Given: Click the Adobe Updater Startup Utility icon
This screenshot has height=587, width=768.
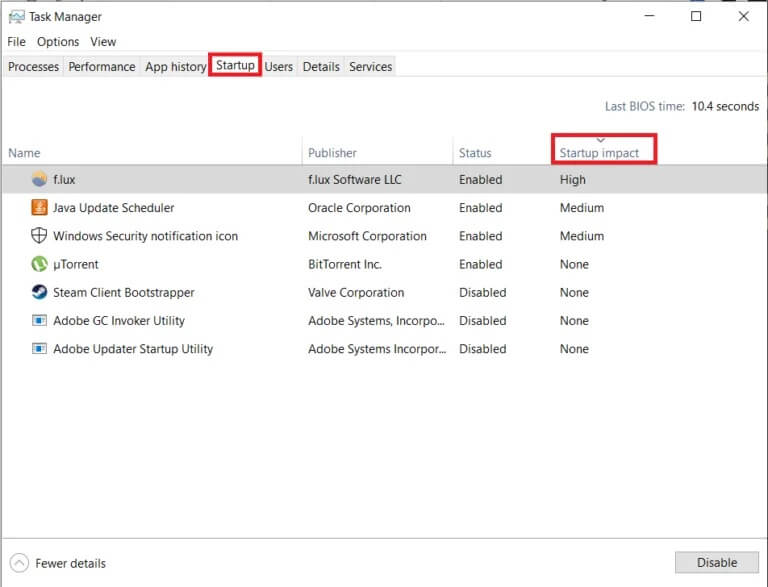Looking at the screenshot, I should coord(39,348).
